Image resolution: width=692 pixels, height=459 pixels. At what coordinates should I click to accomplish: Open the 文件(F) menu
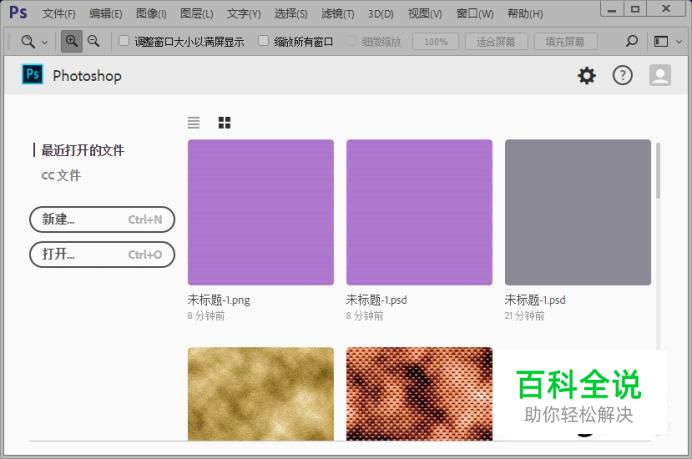pyautogui.click(x=59, y=14)
